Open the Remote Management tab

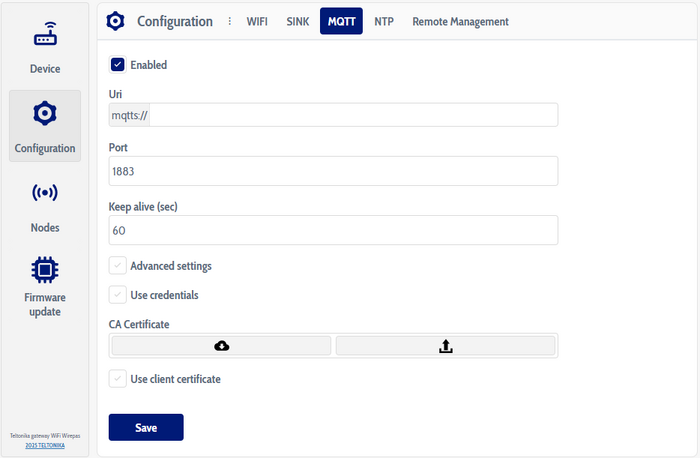click(x=460, y=21)
